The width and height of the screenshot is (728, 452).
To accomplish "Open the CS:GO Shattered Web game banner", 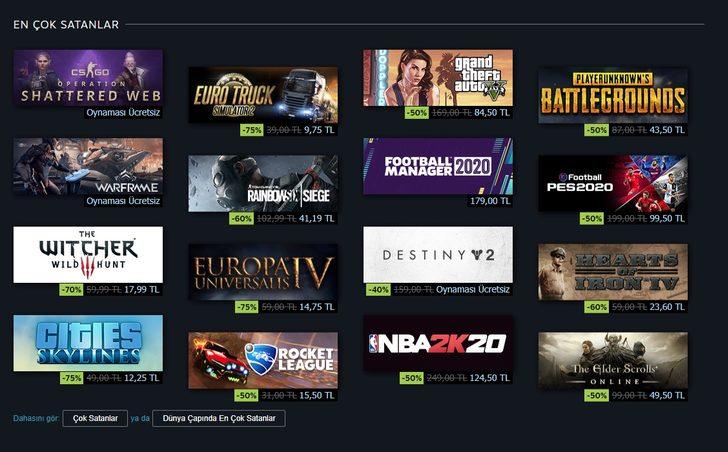I will pos(88,78).
